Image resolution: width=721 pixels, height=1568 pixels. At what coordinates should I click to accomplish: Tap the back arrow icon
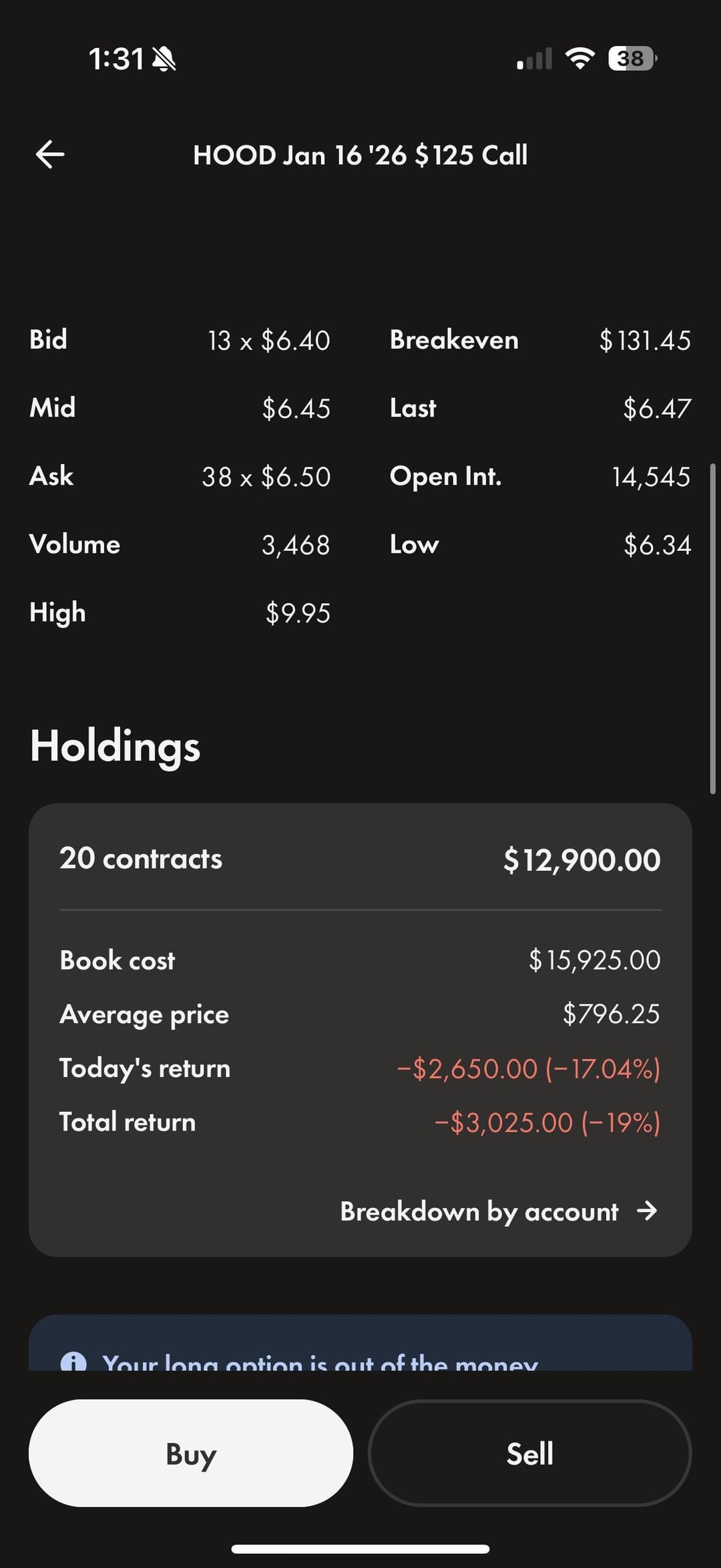point(50,155)
